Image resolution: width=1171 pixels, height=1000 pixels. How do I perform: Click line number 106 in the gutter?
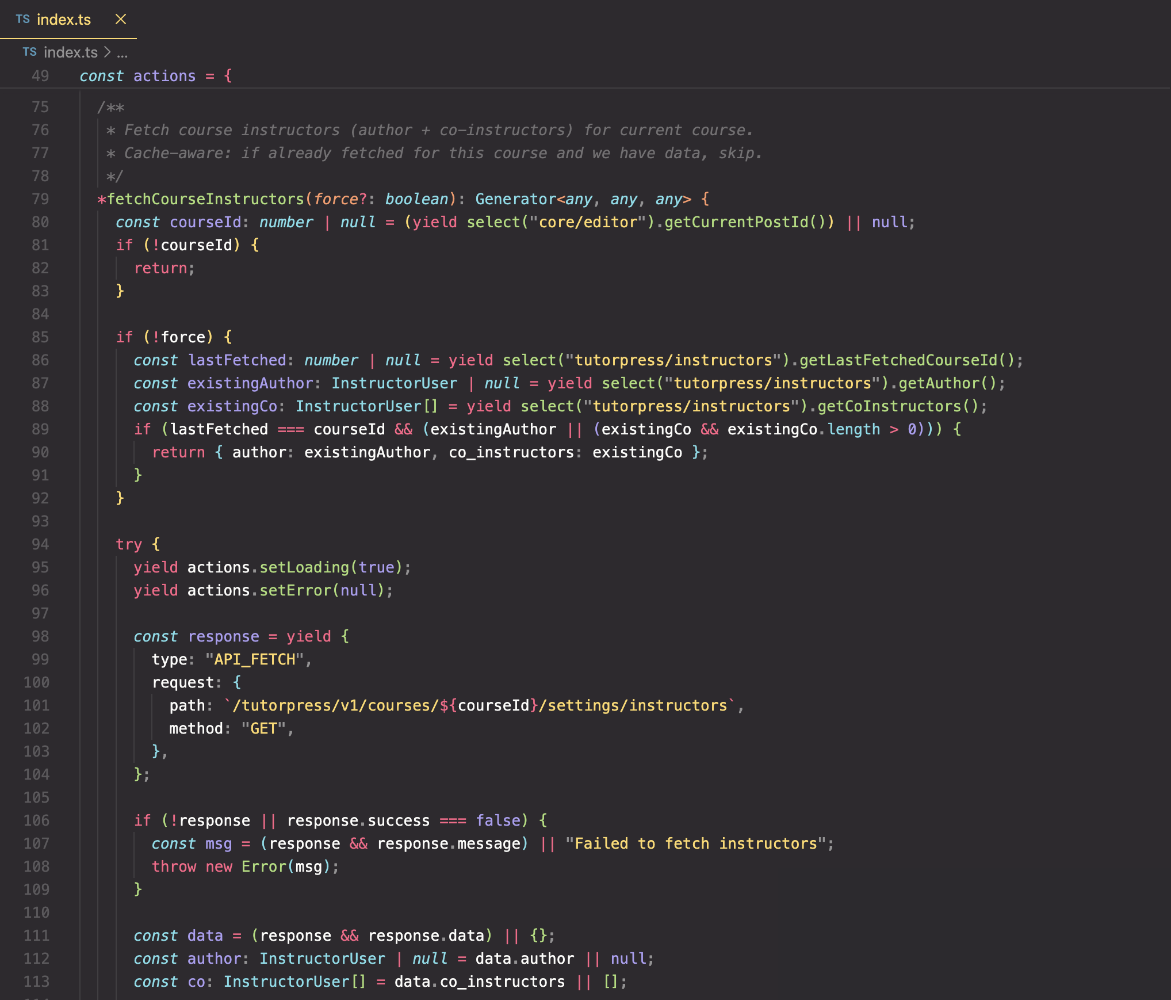[x=36, y=820]
